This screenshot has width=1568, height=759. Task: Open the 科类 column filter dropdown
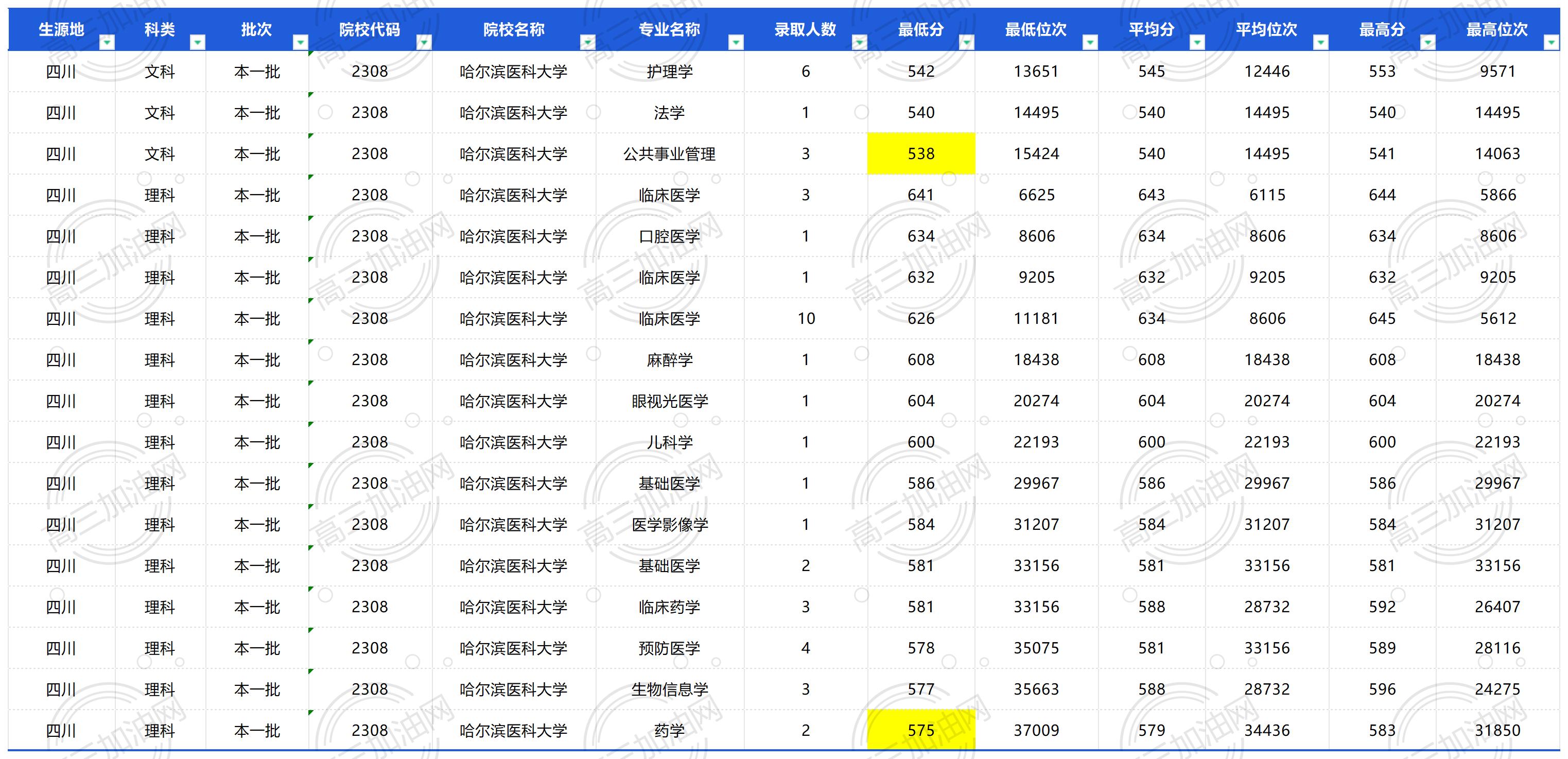point(197,42)
